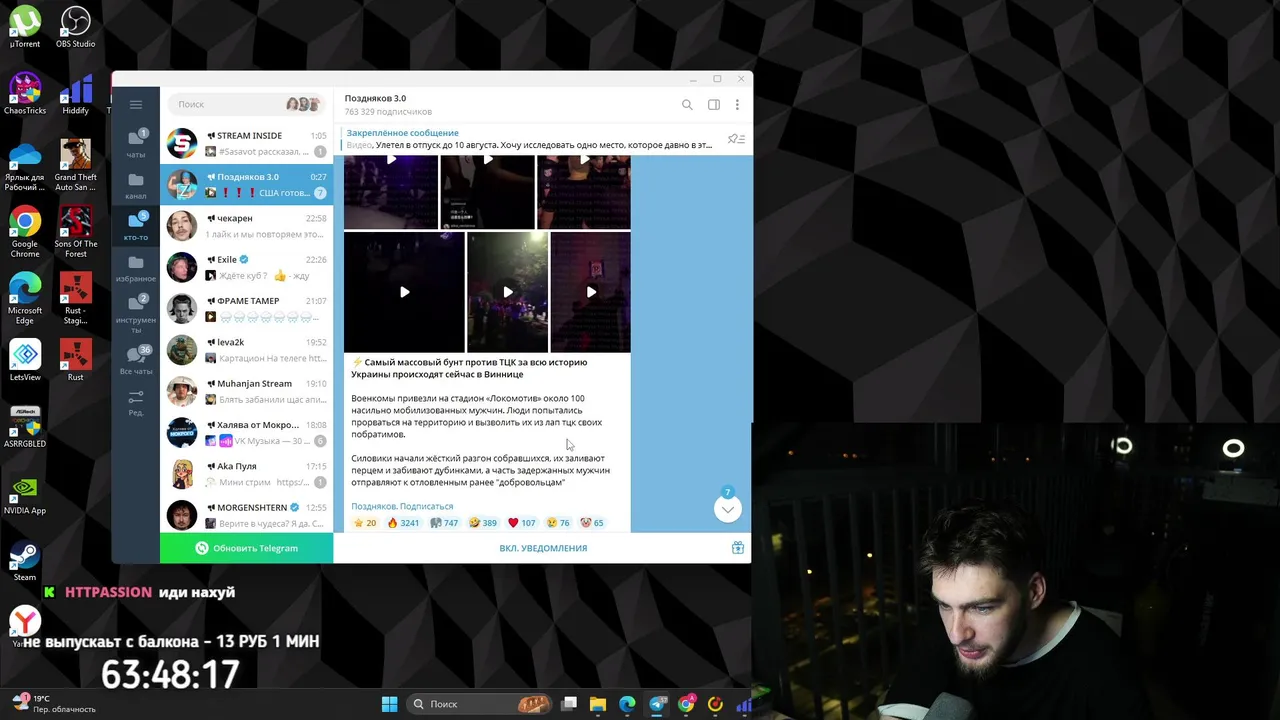Open the µTorrent desktop shortcut
The image size is (1280, 720).
pyautogui.click(x=25, y=27)
